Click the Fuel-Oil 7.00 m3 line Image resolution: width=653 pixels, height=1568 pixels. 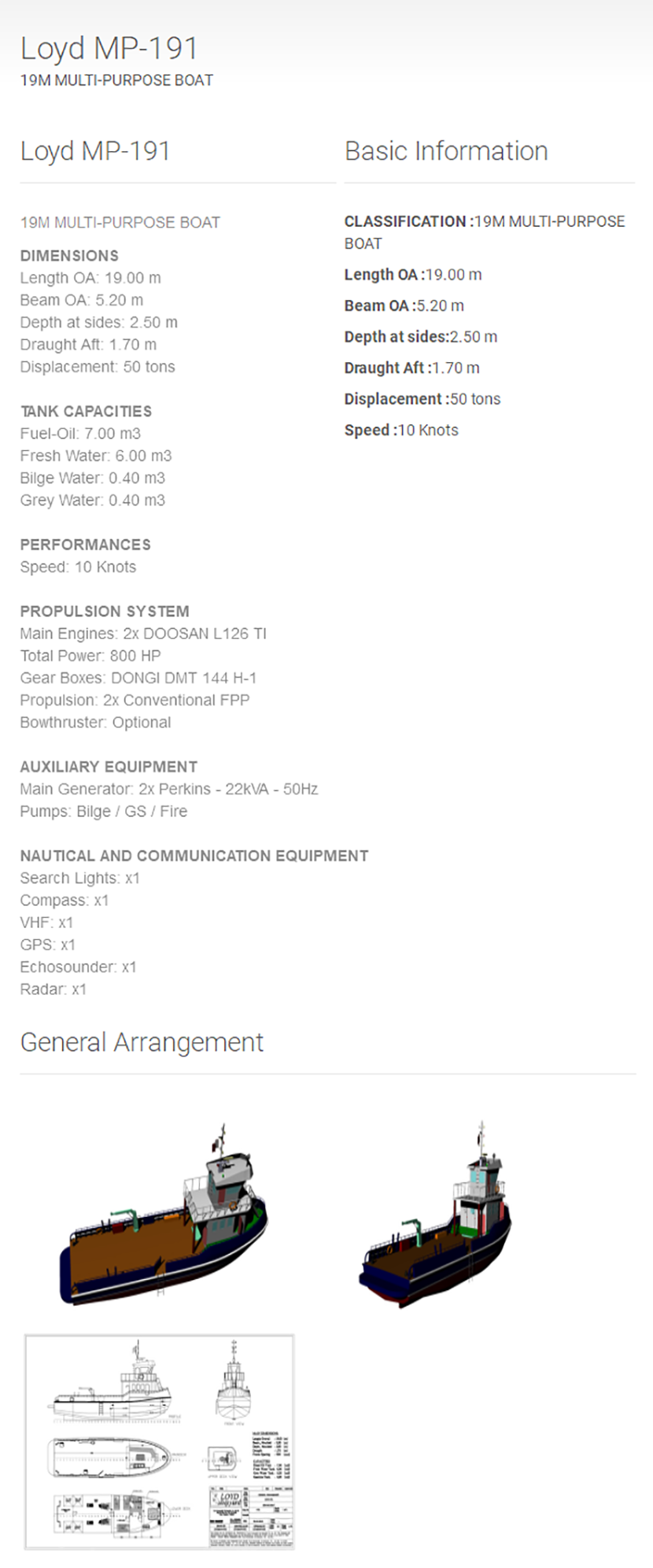pos(80,434)
